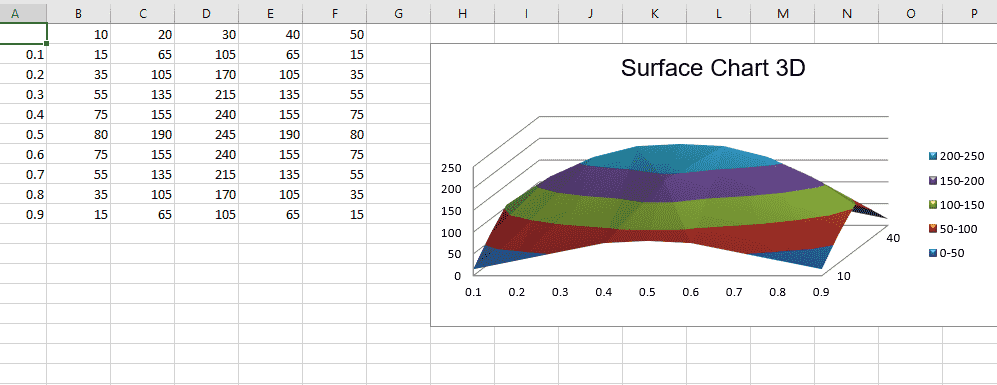Select column header D

206,12
